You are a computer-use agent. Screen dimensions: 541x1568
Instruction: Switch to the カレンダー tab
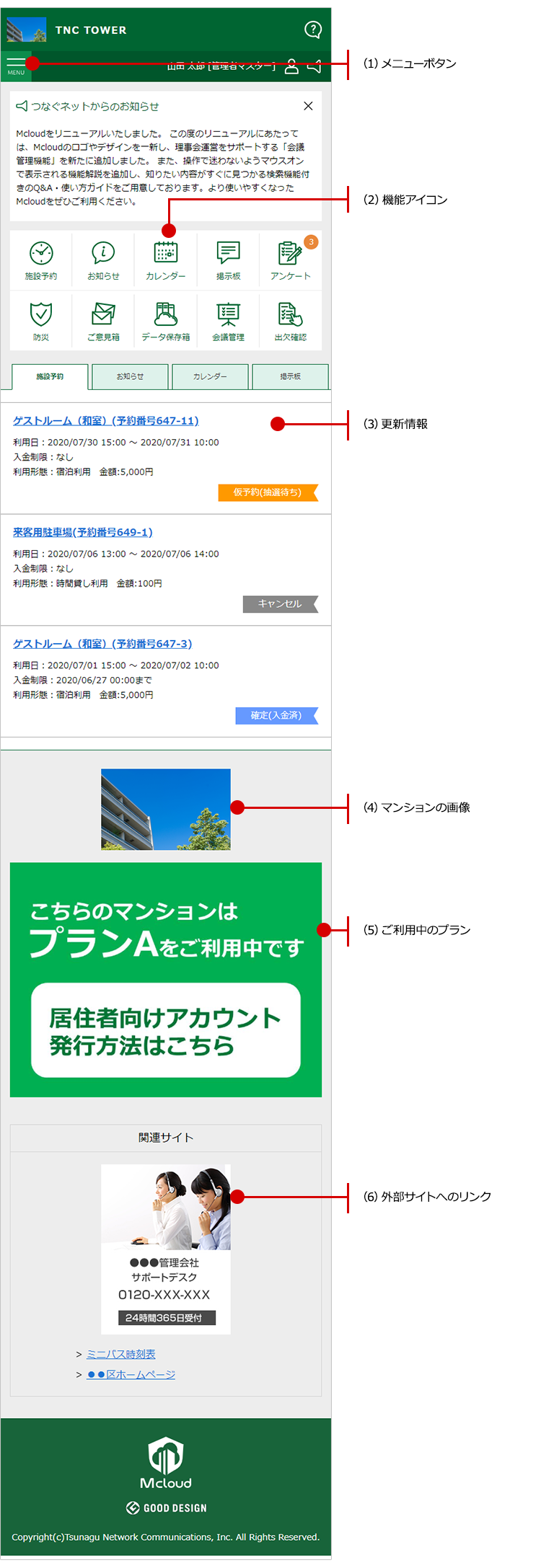click(x=210, y=376)
